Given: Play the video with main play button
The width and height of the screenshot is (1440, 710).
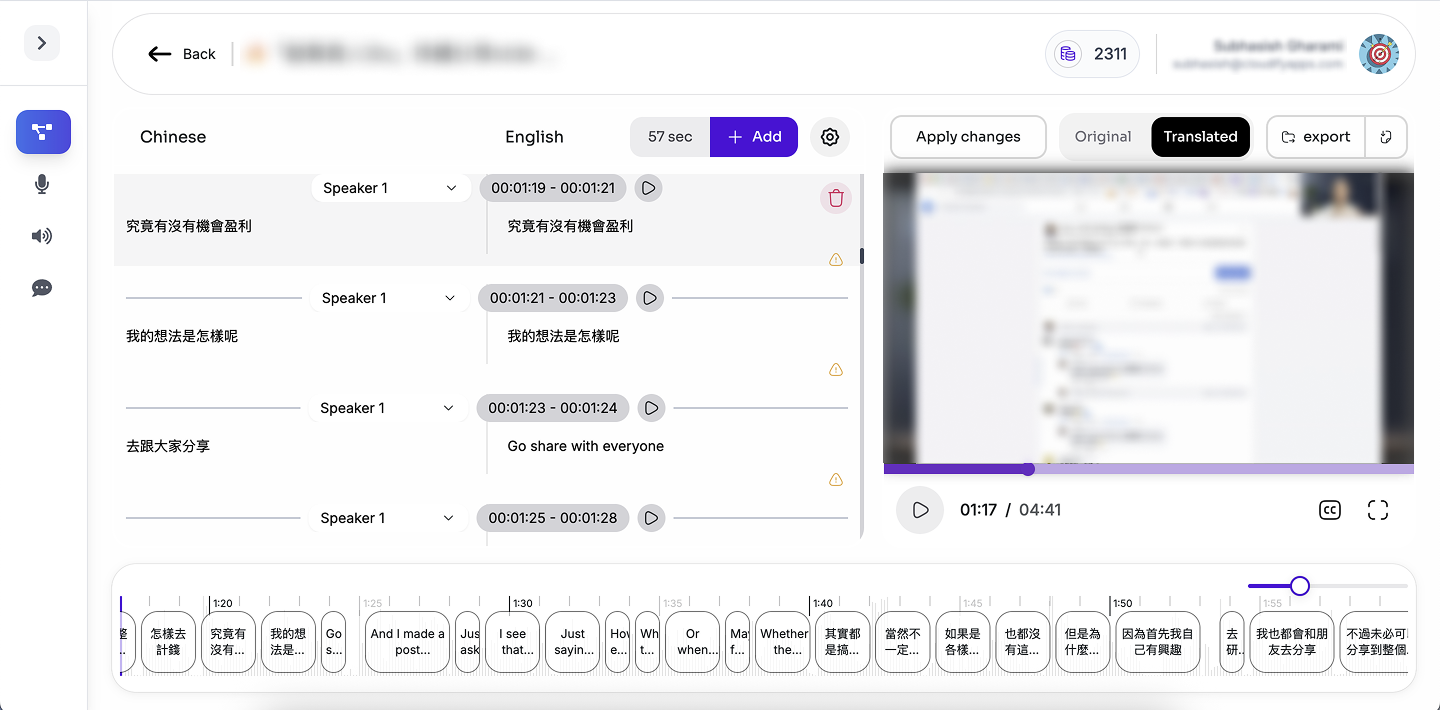Looking at the screenshot, I should point(920,510).
